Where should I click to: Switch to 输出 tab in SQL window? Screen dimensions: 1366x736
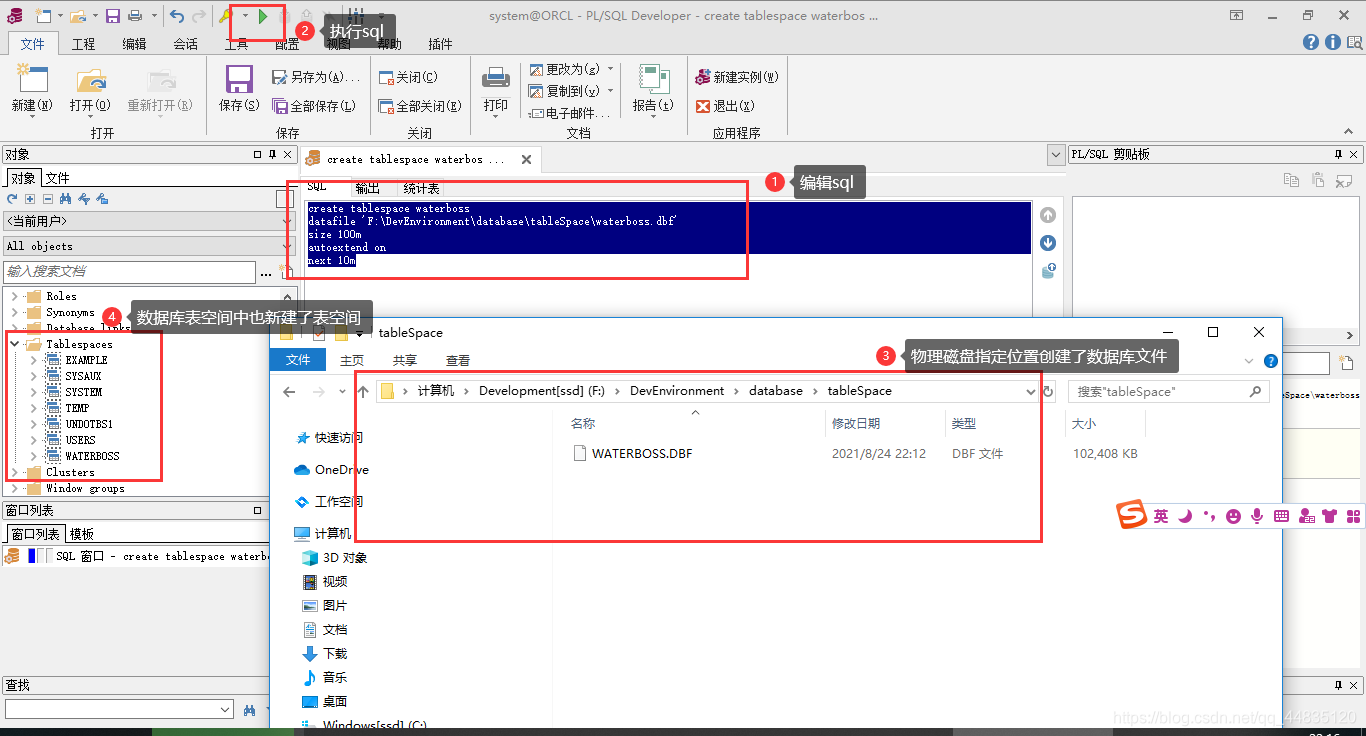[367, 188]
